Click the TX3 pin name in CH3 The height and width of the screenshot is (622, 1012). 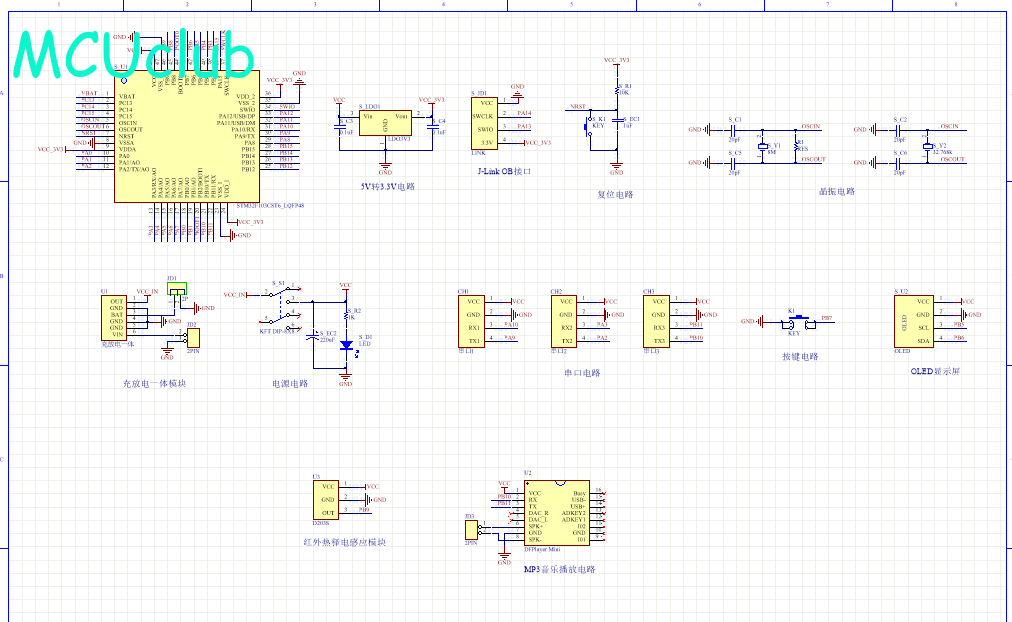point(660,341)
